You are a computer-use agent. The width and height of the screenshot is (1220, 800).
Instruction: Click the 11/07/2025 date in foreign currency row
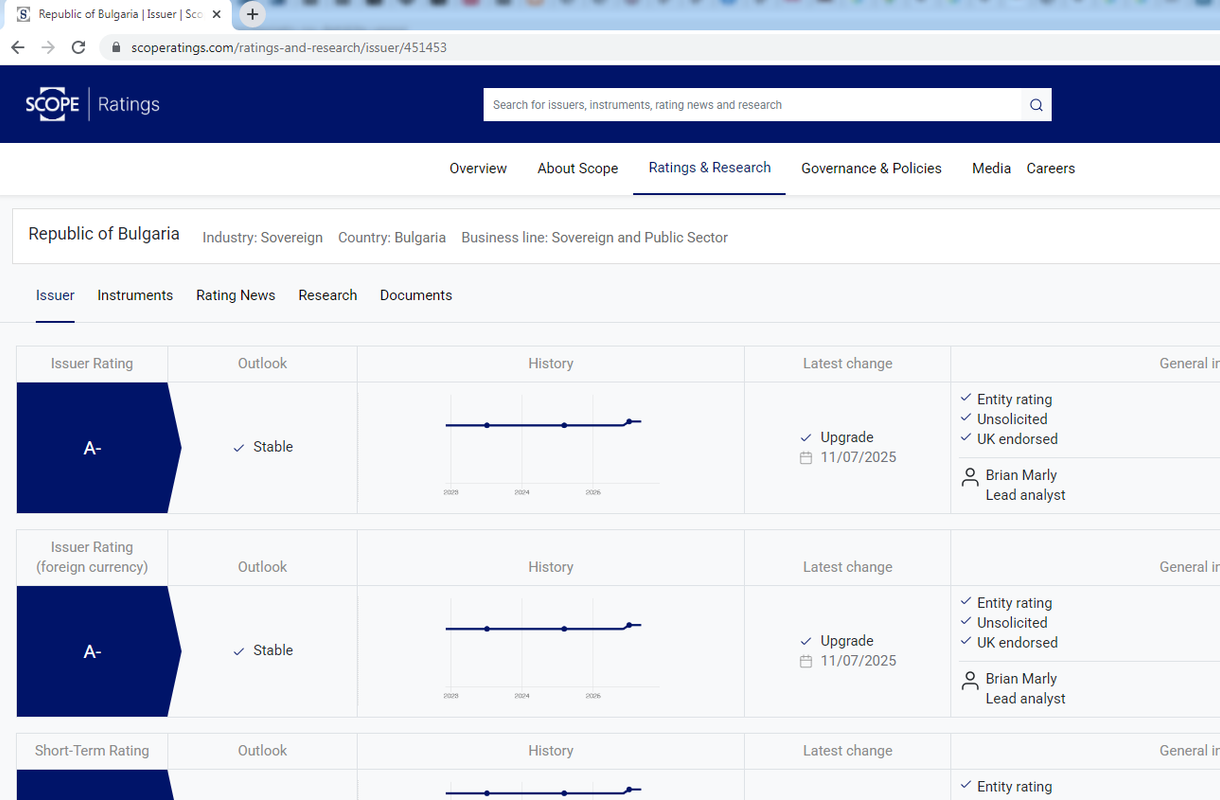click(x=858, y=660)
